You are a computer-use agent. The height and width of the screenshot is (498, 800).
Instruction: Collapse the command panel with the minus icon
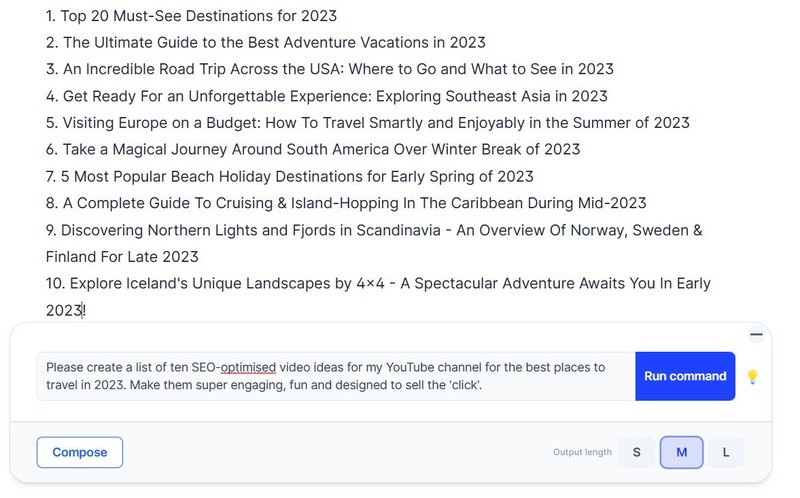[756, 335]
